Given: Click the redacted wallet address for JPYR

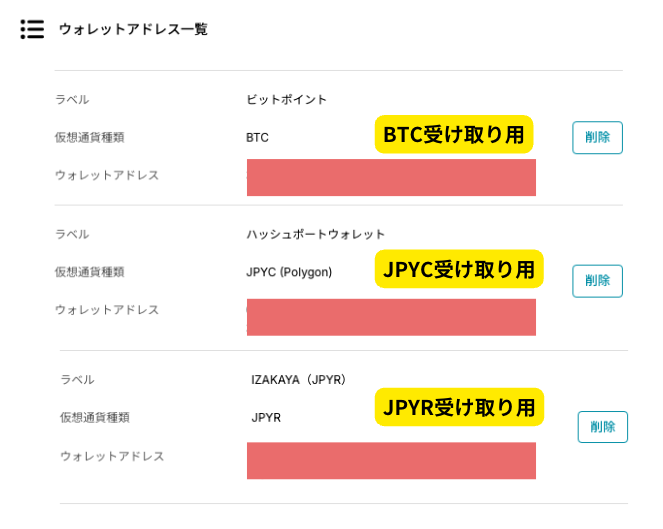Looking at the screenshot, I should [391, 461].
